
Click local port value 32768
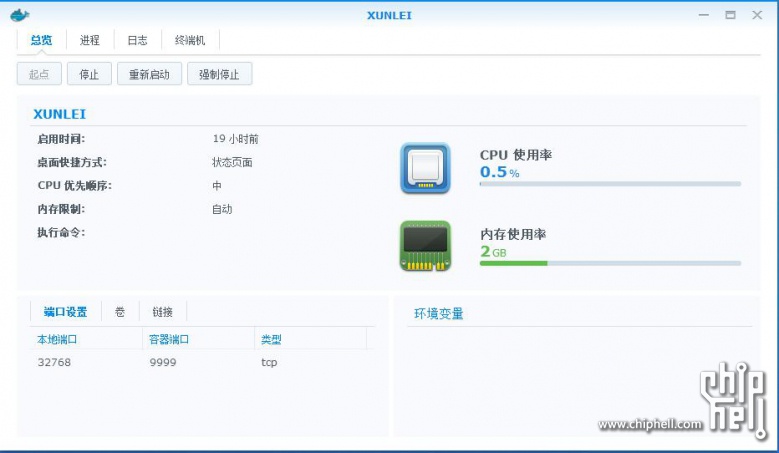54,362
